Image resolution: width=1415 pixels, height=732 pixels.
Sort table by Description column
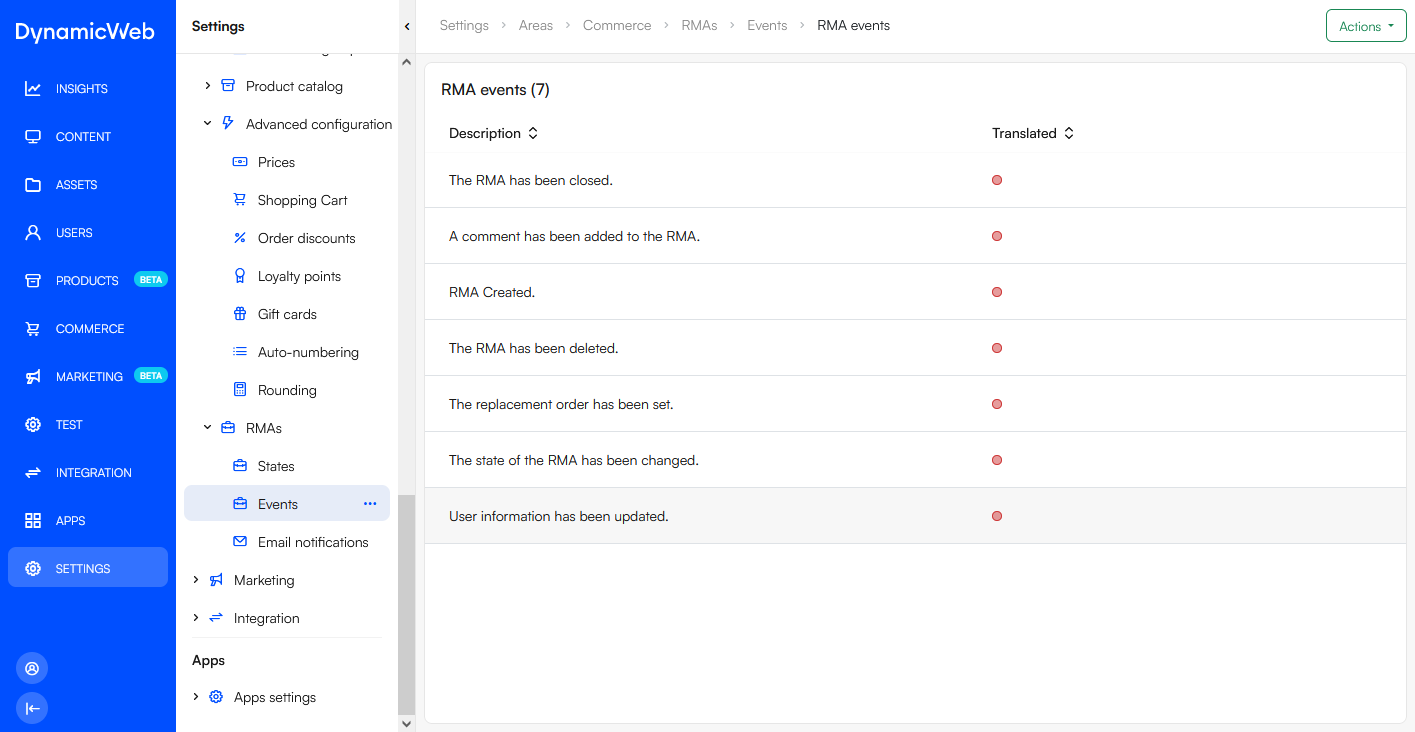coord(494,133)
